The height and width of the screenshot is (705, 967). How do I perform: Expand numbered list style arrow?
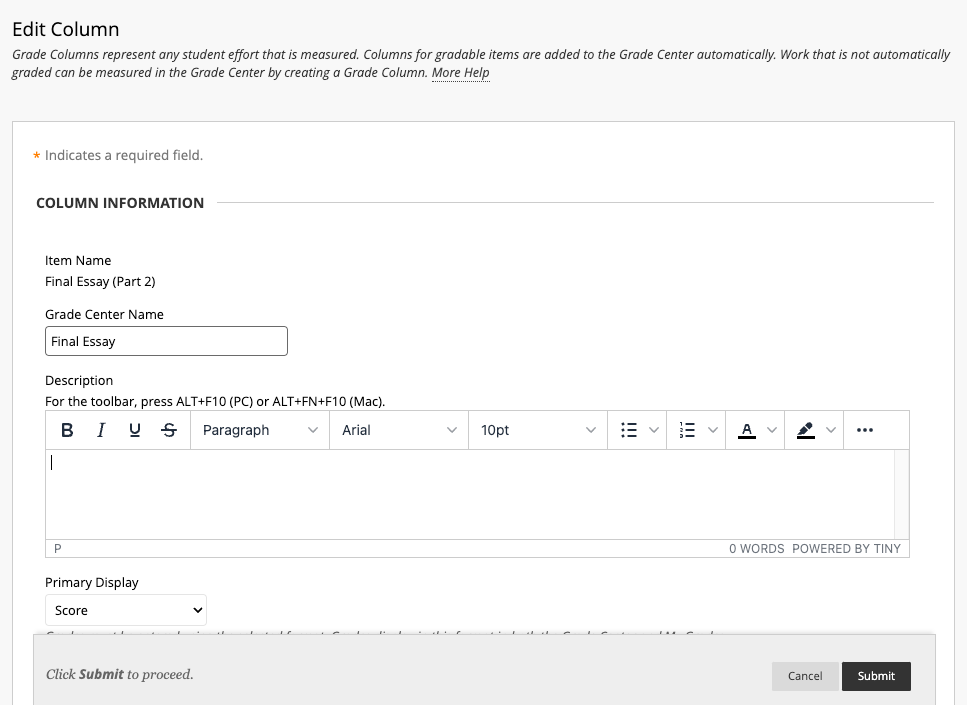(x=712, y=430)
